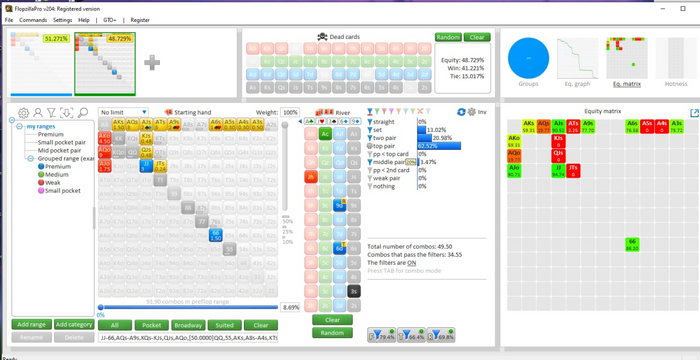This screenshot has height=360, width=700.
Task: Click the JJ hand cell in range grid
Action: [146, 166]
